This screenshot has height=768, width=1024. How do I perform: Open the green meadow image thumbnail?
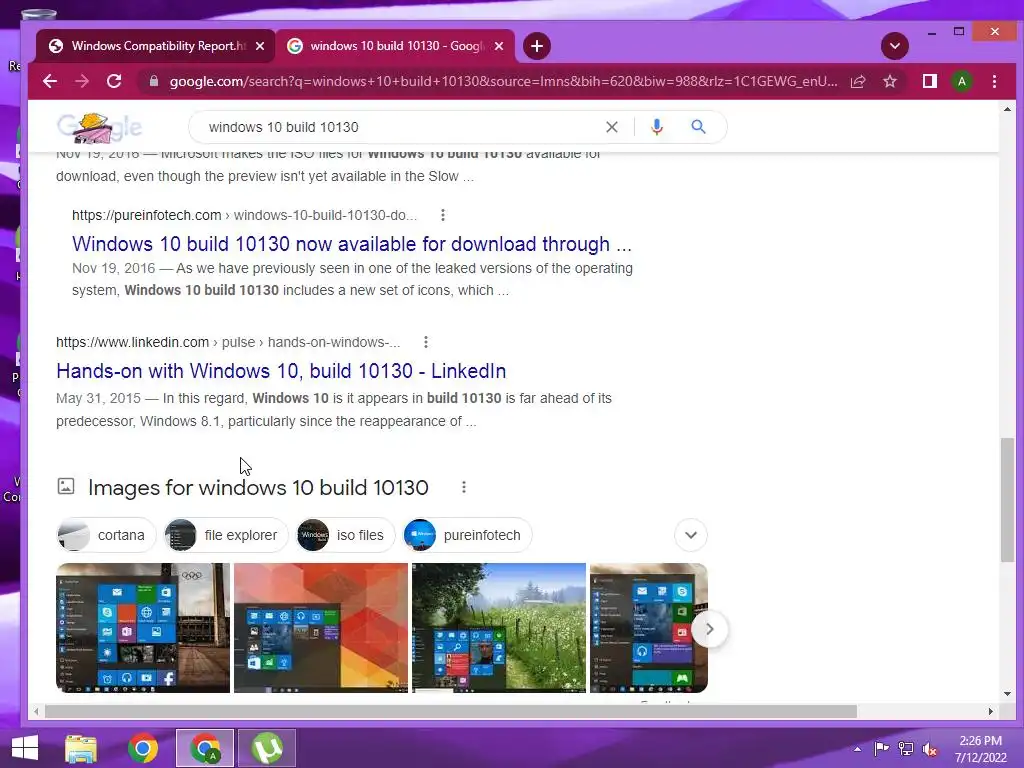click(x=499, y=628)
